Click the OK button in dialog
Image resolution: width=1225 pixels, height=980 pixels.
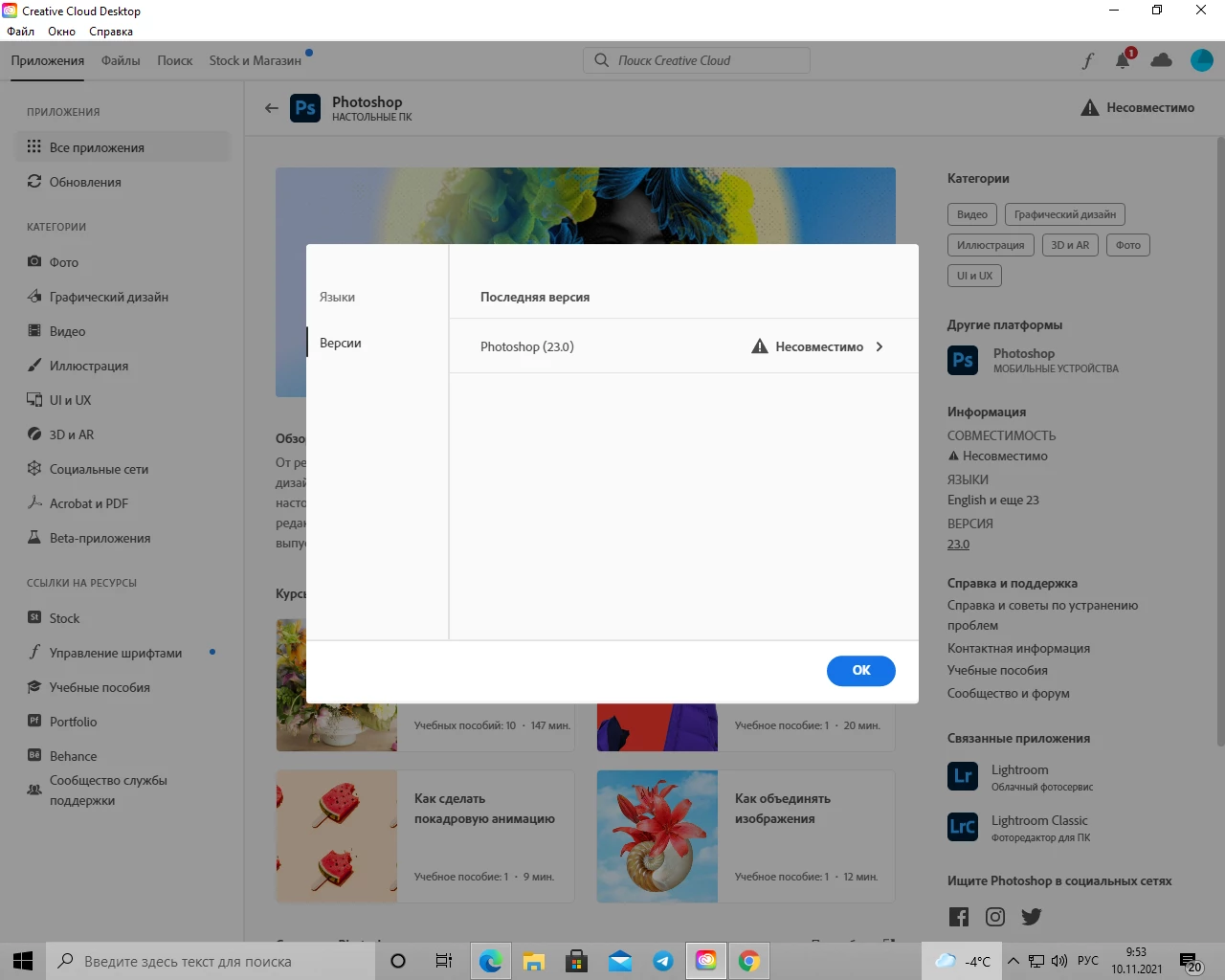[861, 671]
